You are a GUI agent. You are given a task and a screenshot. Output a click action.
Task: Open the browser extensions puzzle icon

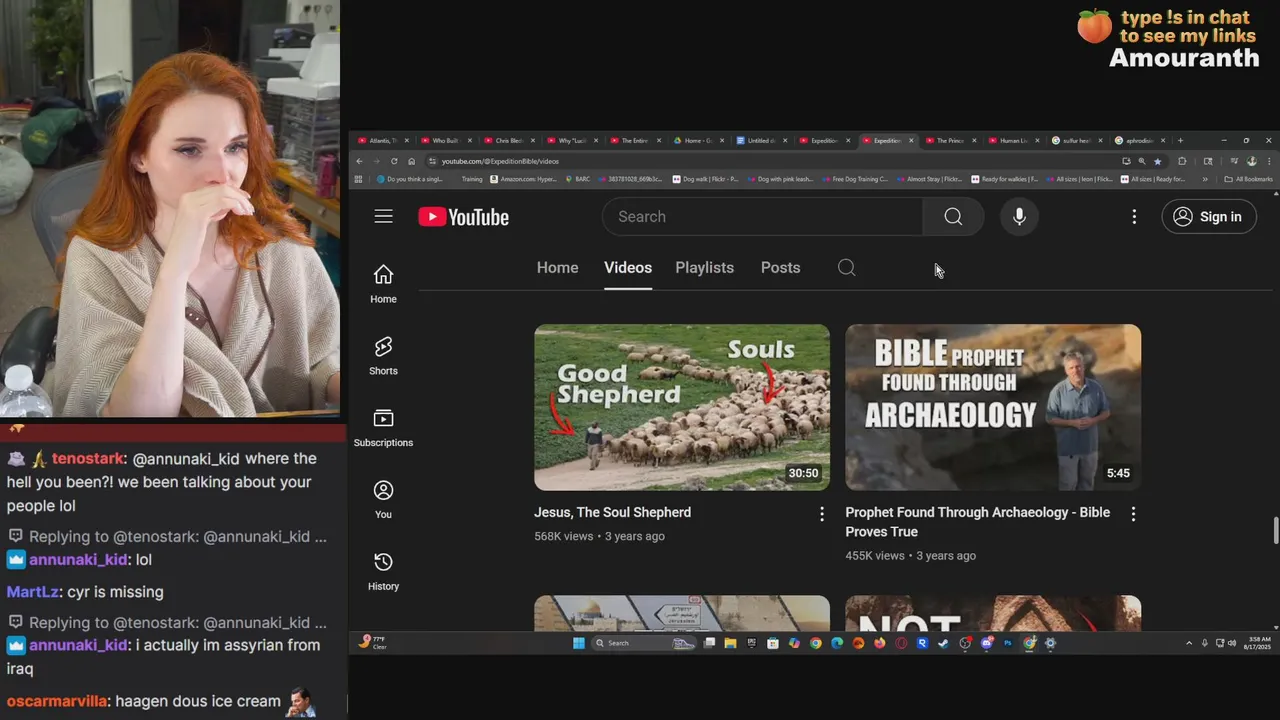[1182, 161]
